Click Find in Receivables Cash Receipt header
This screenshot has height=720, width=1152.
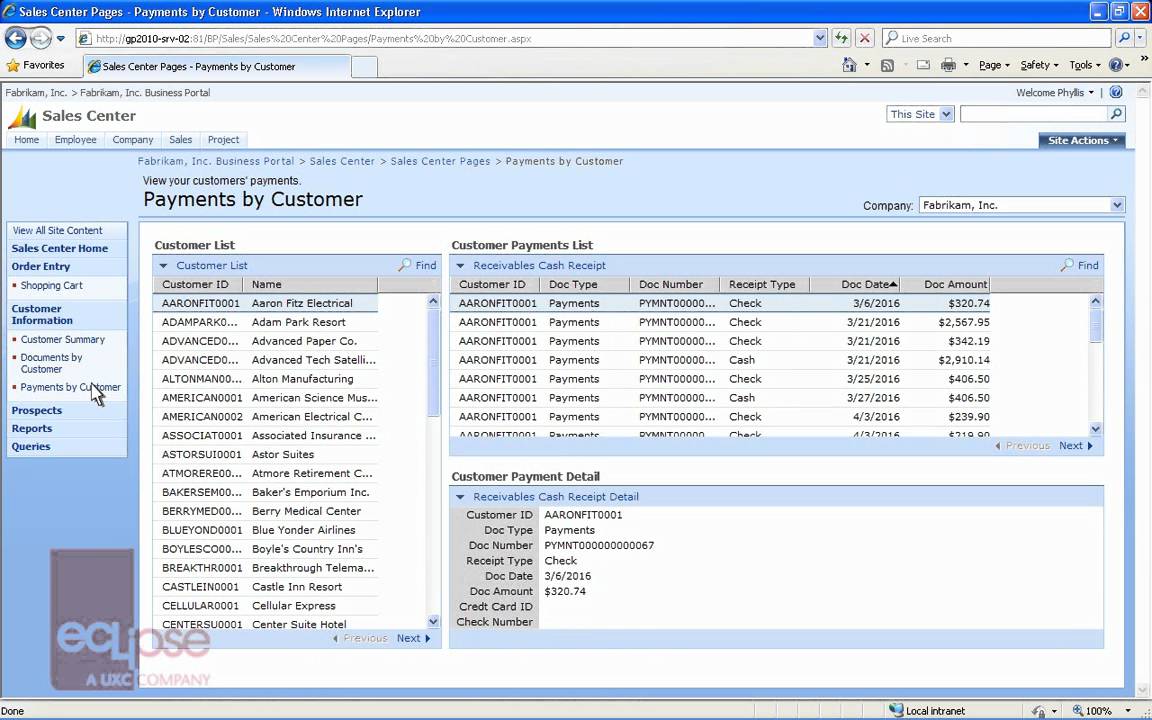[1079, 265]
